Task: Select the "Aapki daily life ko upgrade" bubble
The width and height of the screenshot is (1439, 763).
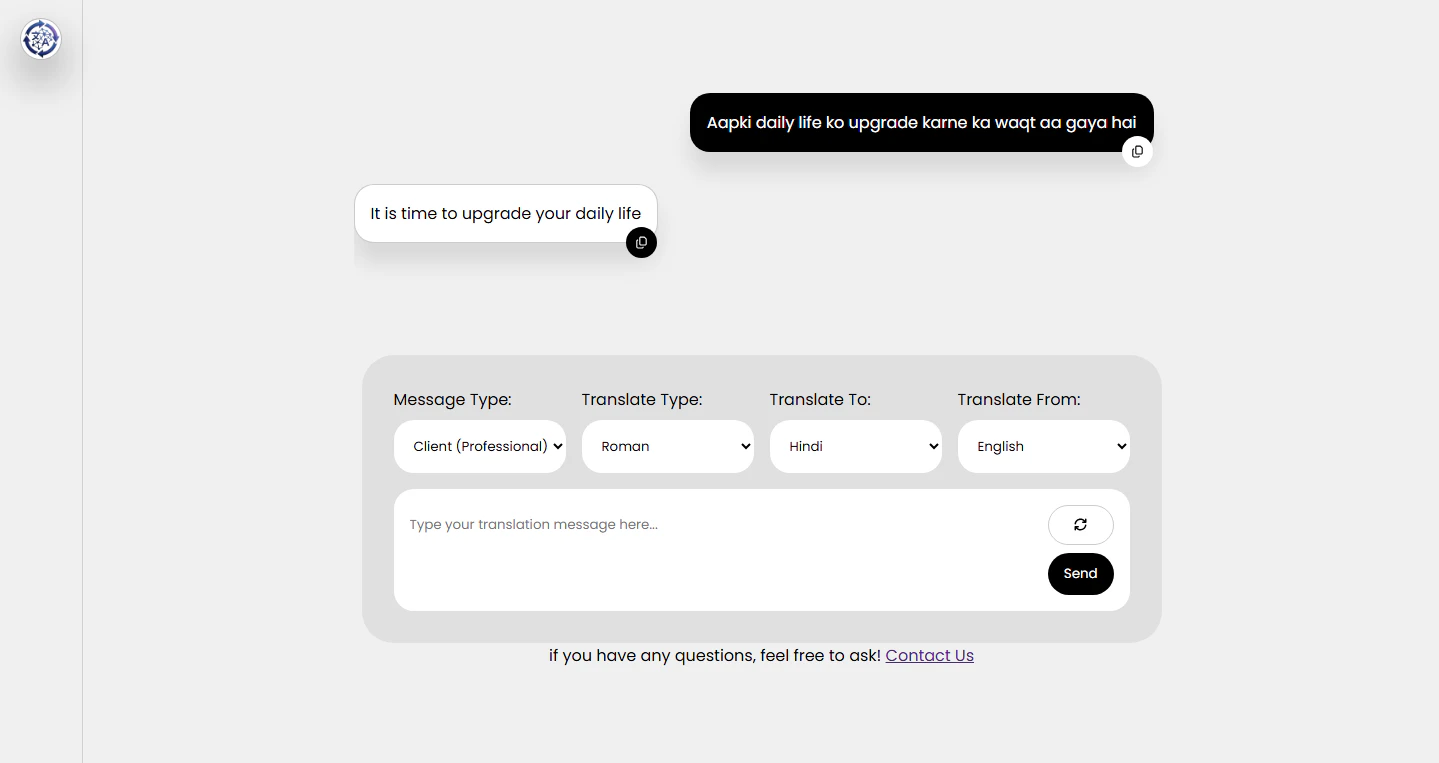Action: [x=921, y=123]
